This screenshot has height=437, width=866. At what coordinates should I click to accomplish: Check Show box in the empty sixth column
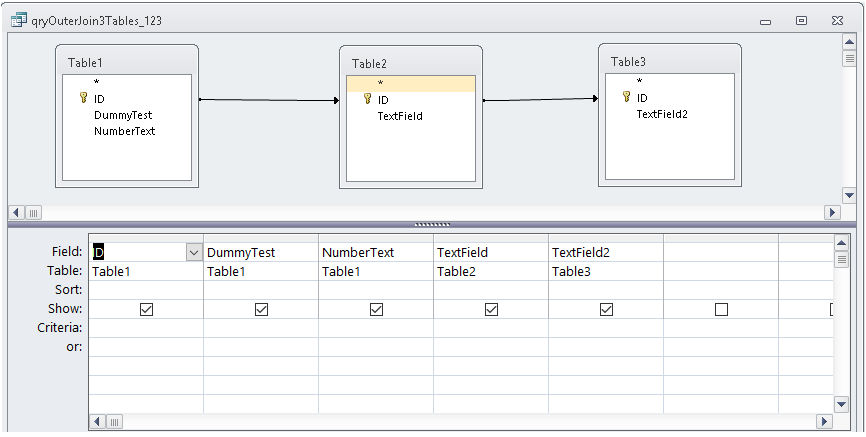point(721,309)
